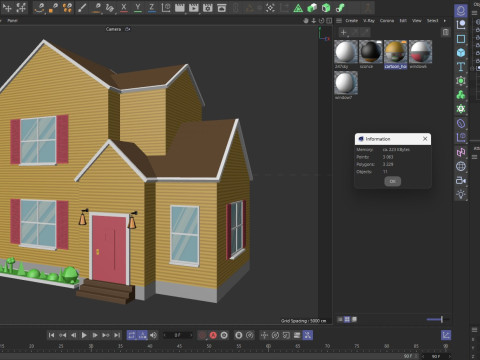Click the trash icon in Material Manager
Image resolution: width=480 pixels, height=360 pixels.
tap(446, 32)
